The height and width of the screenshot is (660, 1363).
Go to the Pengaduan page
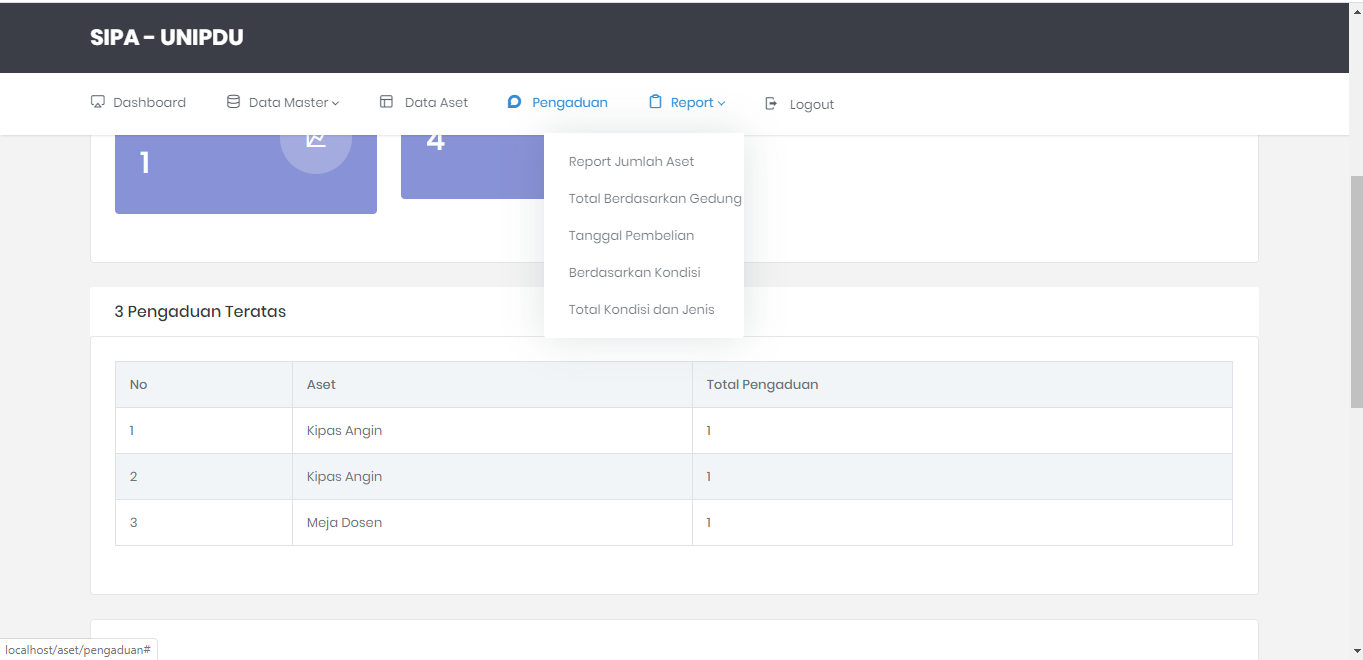coord(557,102)
